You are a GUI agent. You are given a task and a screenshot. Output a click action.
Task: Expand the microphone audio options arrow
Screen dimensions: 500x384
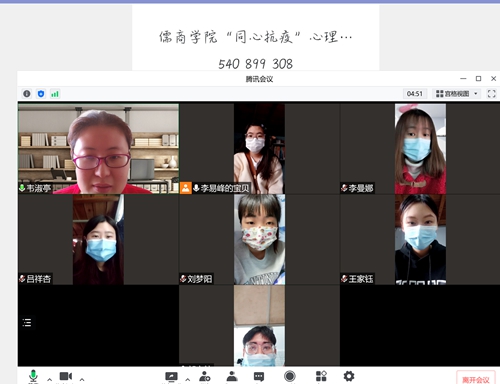[49, 379]
